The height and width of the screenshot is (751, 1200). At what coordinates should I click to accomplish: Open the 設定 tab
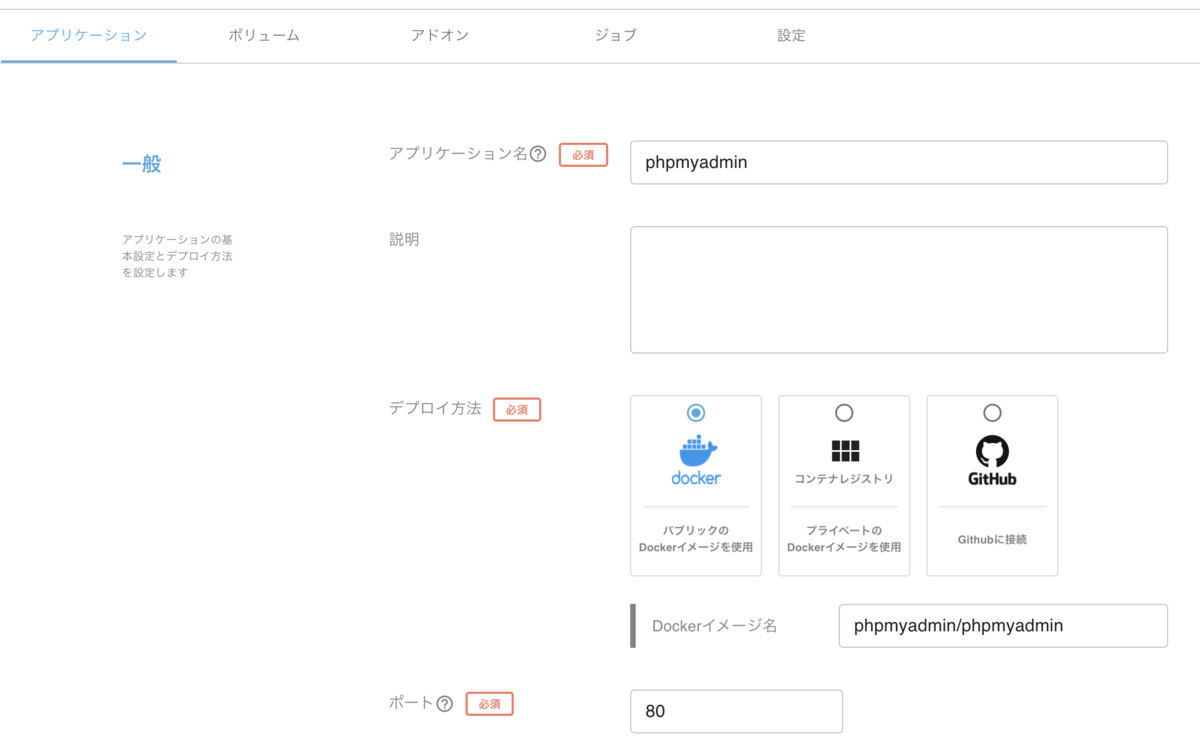point(790,33)
